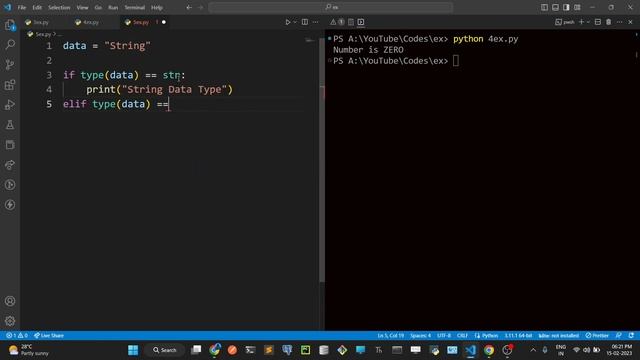Image resolution: width=640 pixels, height=360 pixels.
Task: Open Live Share arrow icon in activity bar
Action: [10, 165]
